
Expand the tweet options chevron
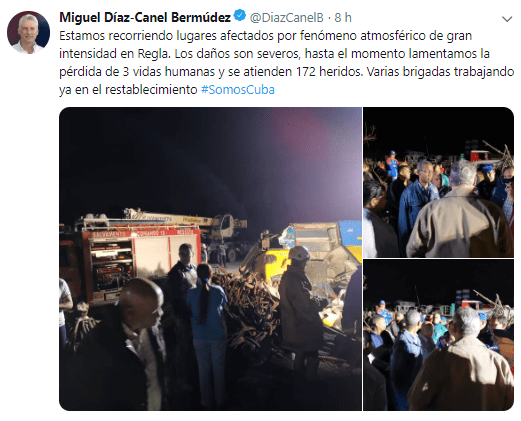pos(507,19)
